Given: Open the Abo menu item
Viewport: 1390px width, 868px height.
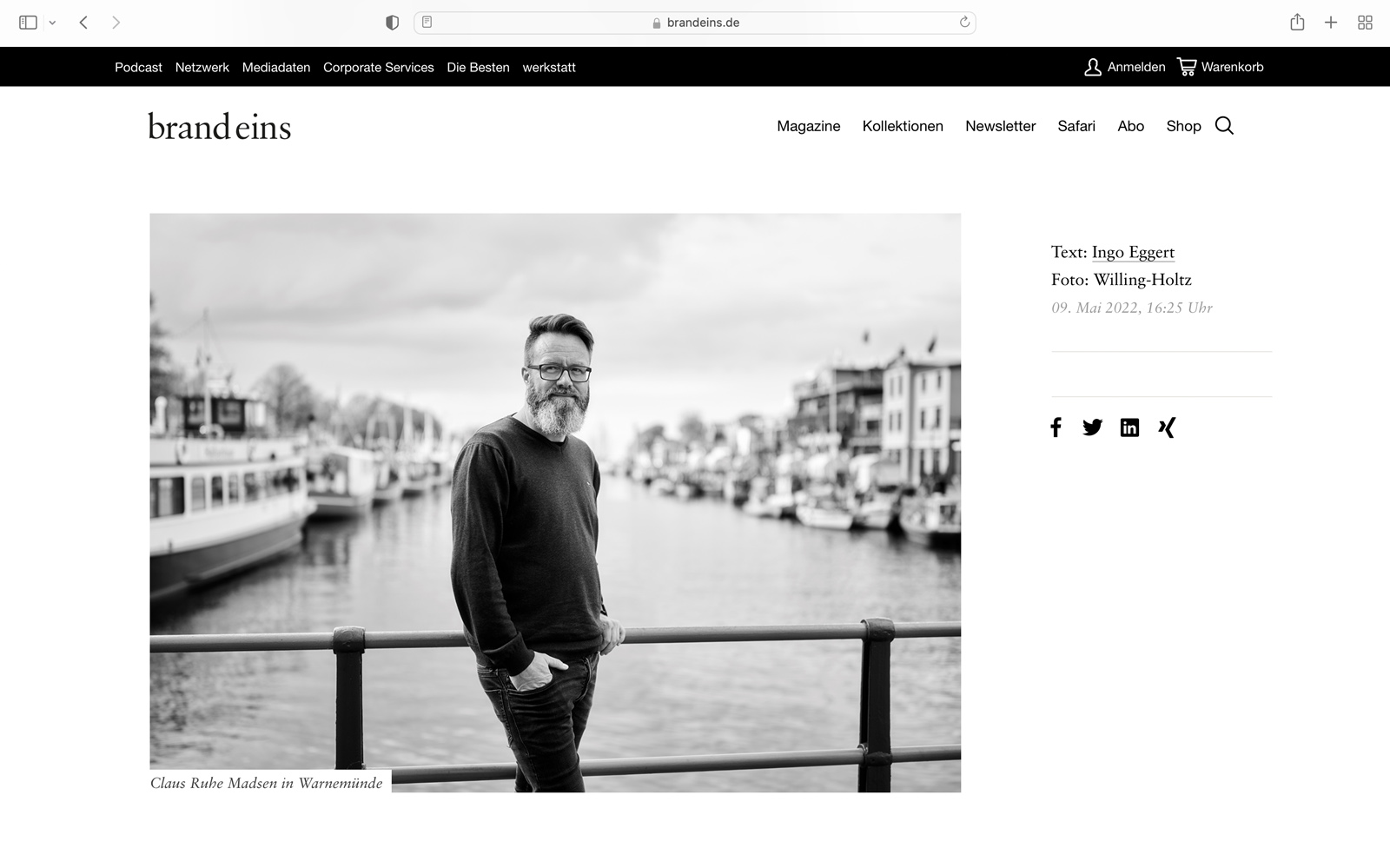Looking at the screenshot, I should (1130, 126).
